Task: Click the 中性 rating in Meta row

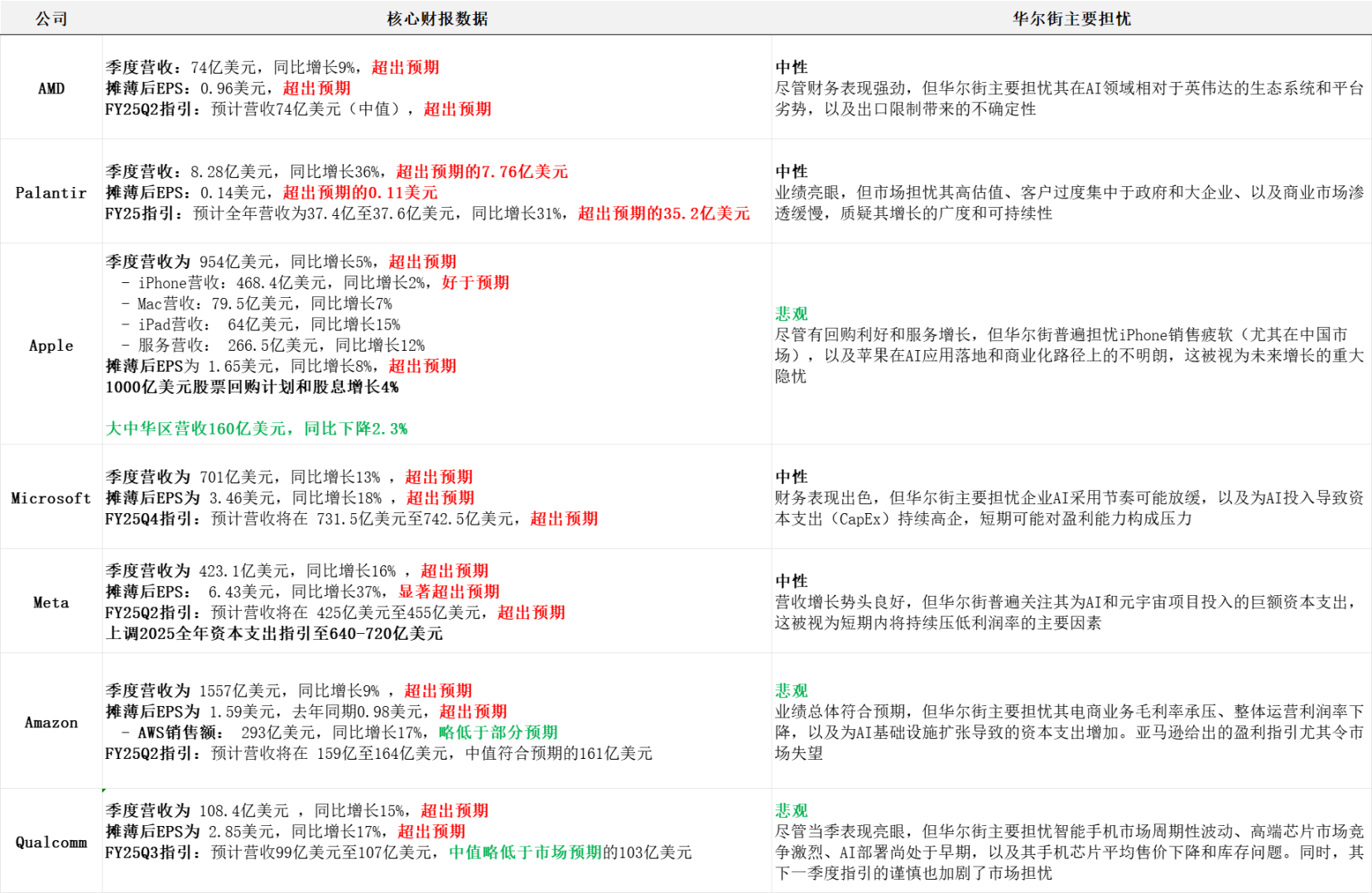Action: (792, 581)
